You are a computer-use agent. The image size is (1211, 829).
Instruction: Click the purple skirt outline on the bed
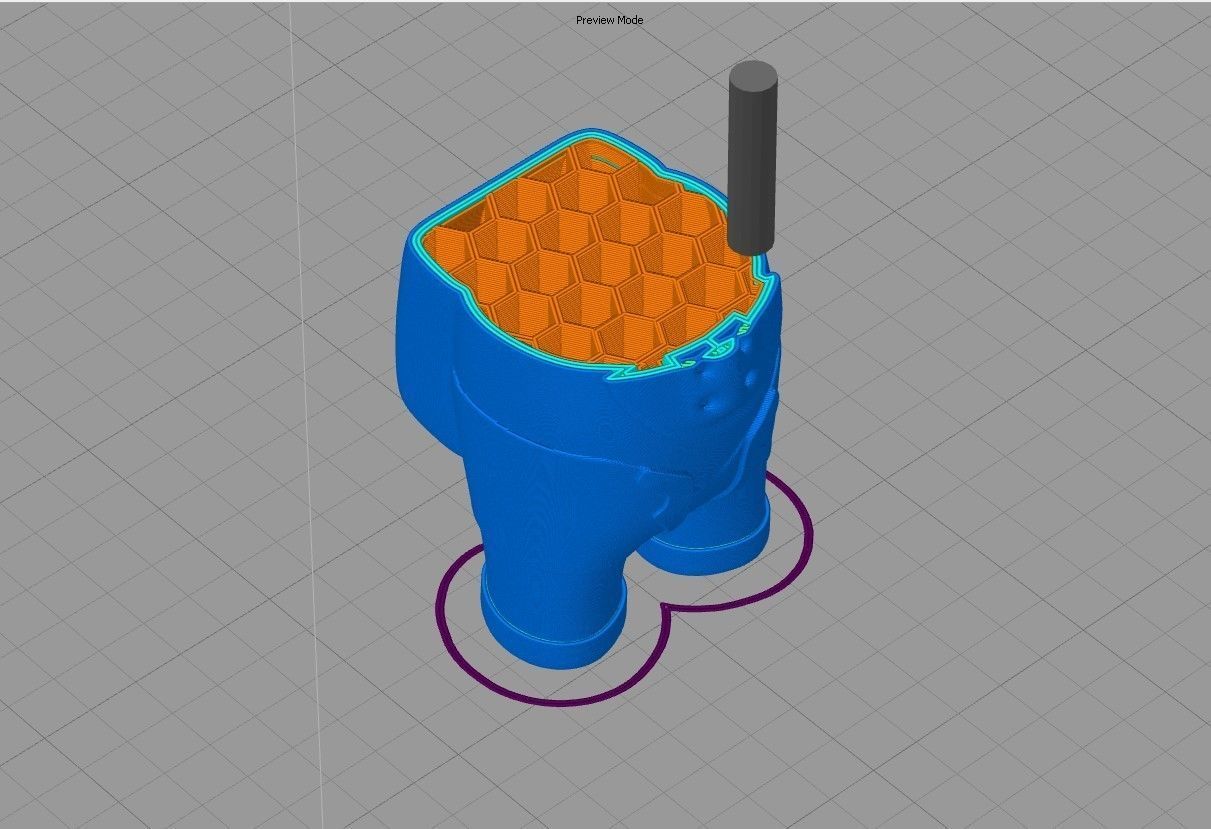[x=625, y=590]
